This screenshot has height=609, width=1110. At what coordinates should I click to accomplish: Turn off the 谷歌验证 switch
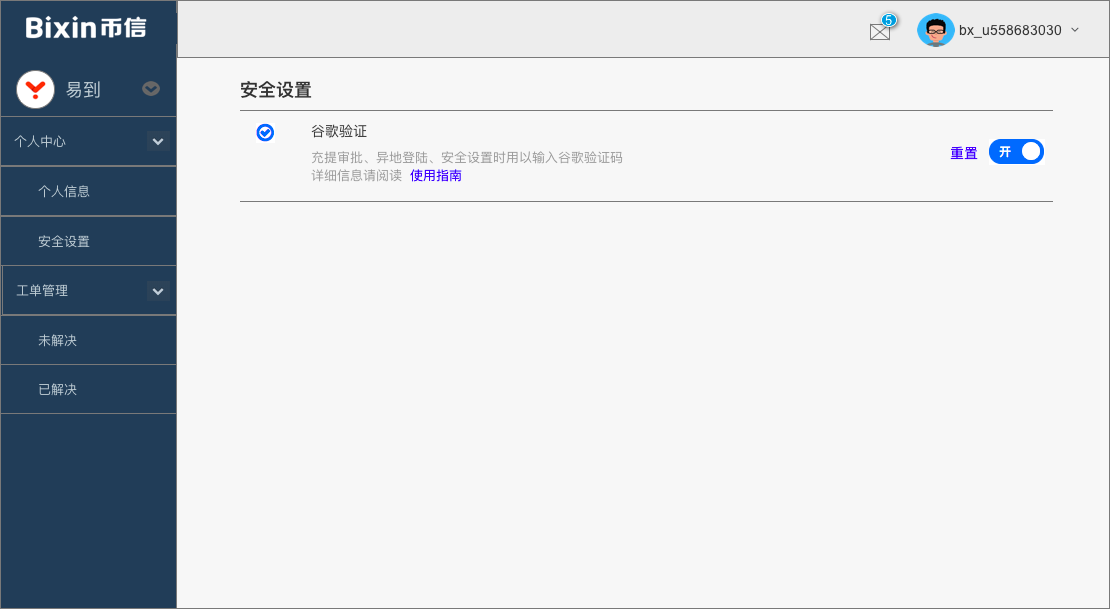click(x=1016, y=152)
